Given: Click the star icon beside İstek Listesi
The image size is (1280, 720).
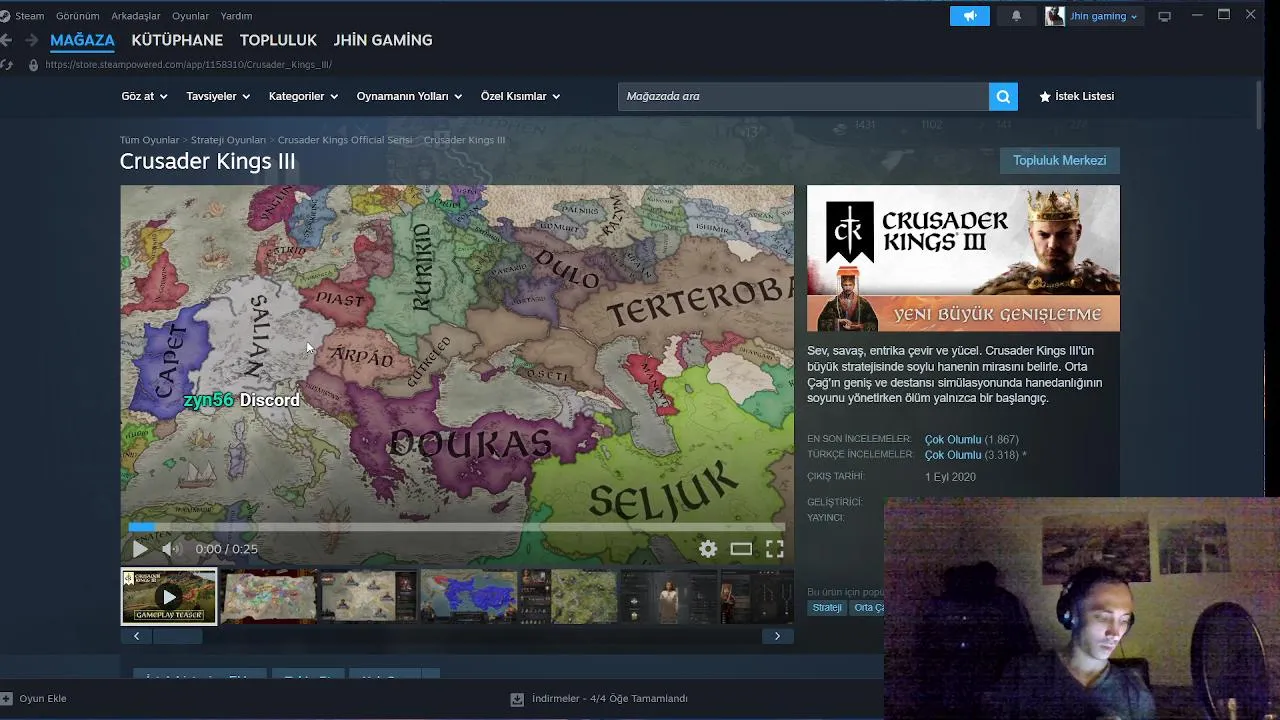Looking at the screenshot, I should (x=1045, y=97).
